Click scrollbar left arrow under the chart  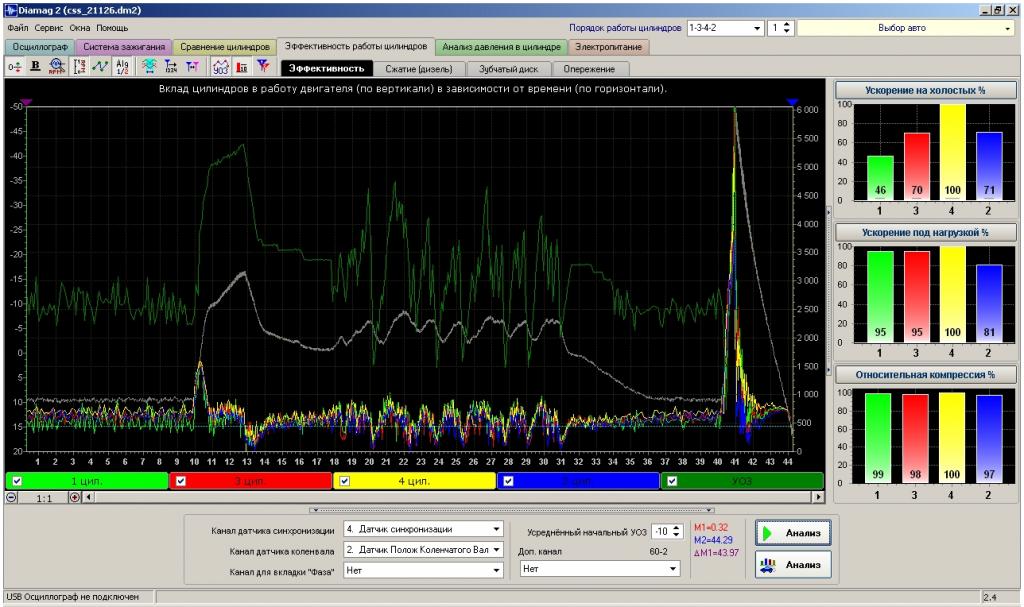[89, 497]
